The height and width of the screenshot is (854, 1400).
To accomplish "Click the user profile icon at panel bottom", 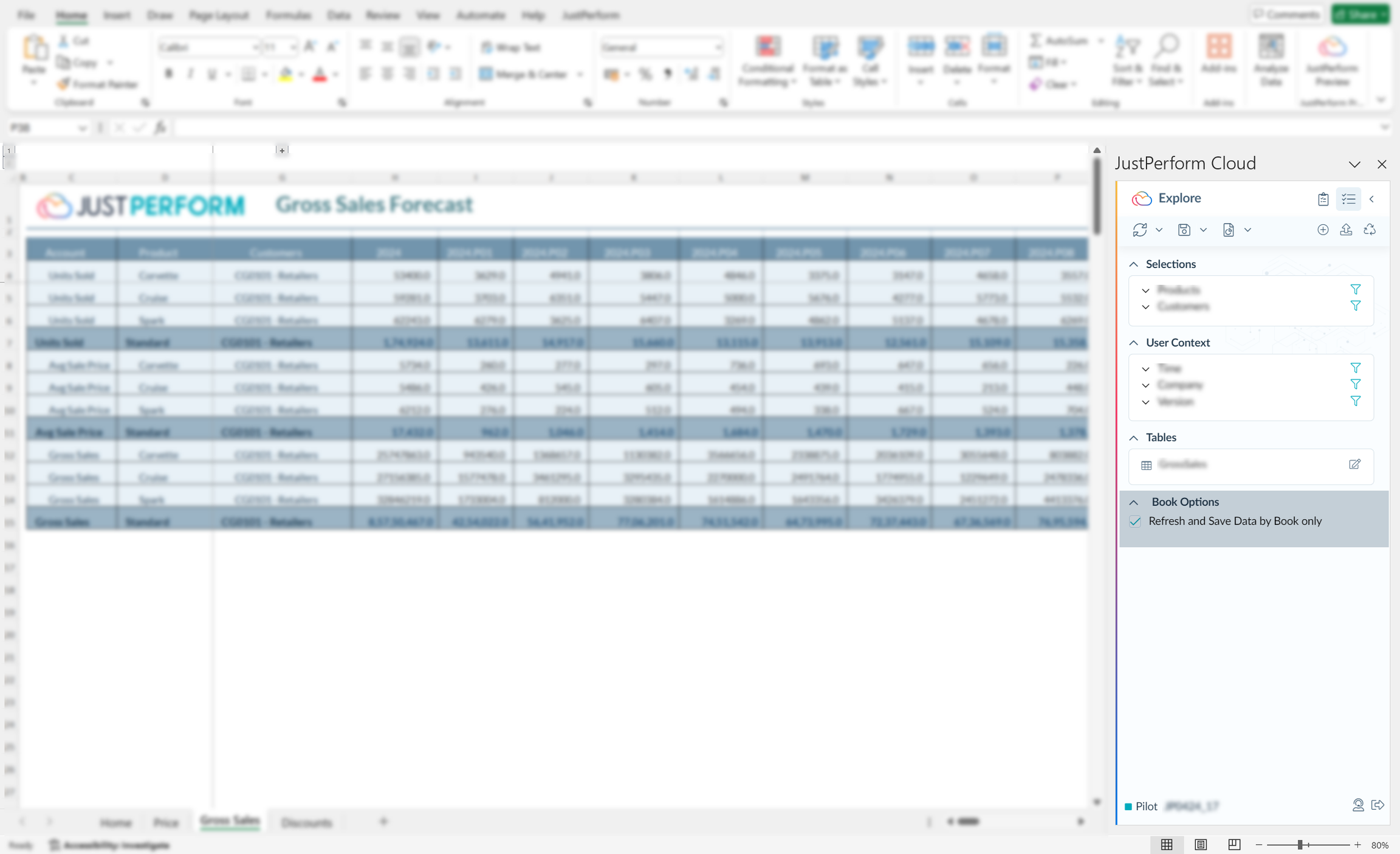I will pyautogui.click(x=1357, y=805).
